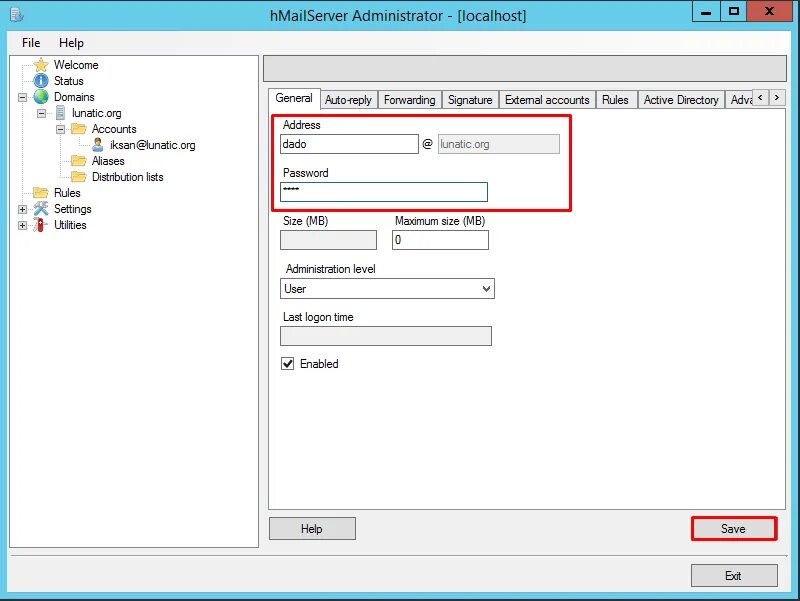Image resolution: width=800 pixels, height=601 pixels.
Task: Select the Utilities tree item
Action: 70,224
